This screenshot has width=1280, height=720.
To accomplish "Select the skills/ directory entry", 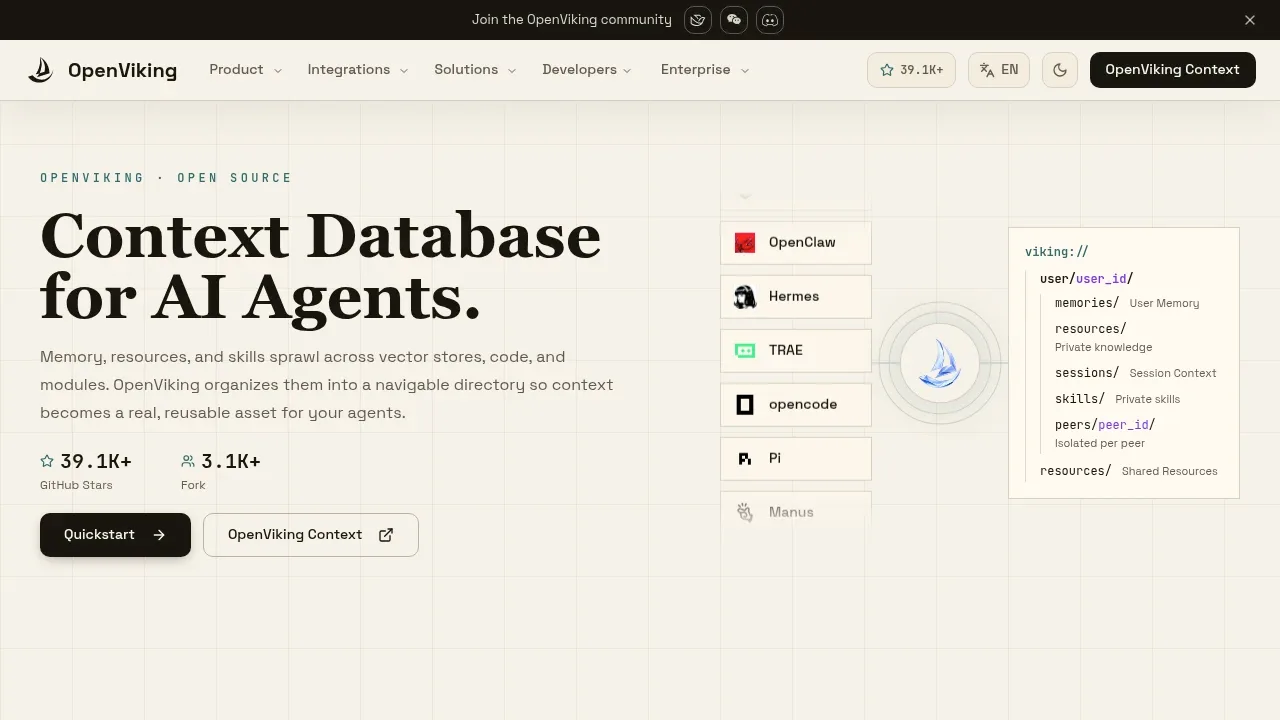I will [x=1080, y=399].
